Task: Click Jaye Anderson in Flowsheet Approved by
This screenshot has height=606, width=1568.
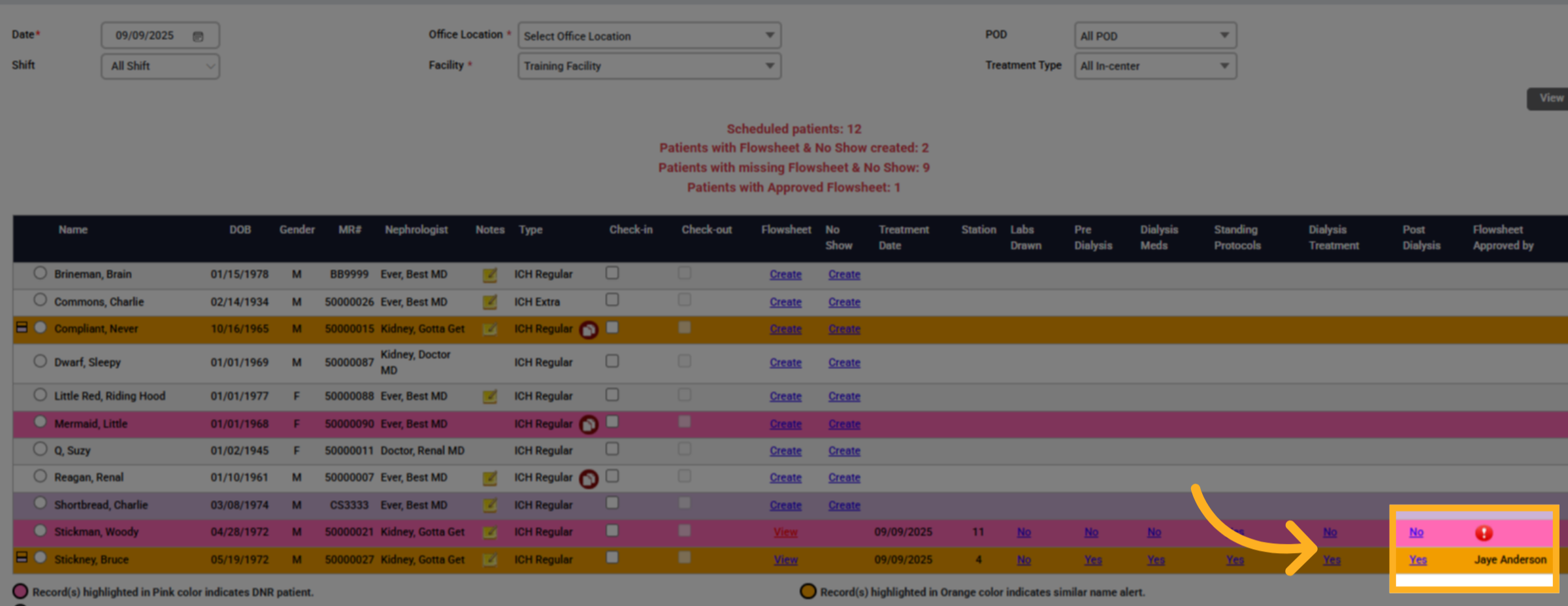Action: 1510,560
